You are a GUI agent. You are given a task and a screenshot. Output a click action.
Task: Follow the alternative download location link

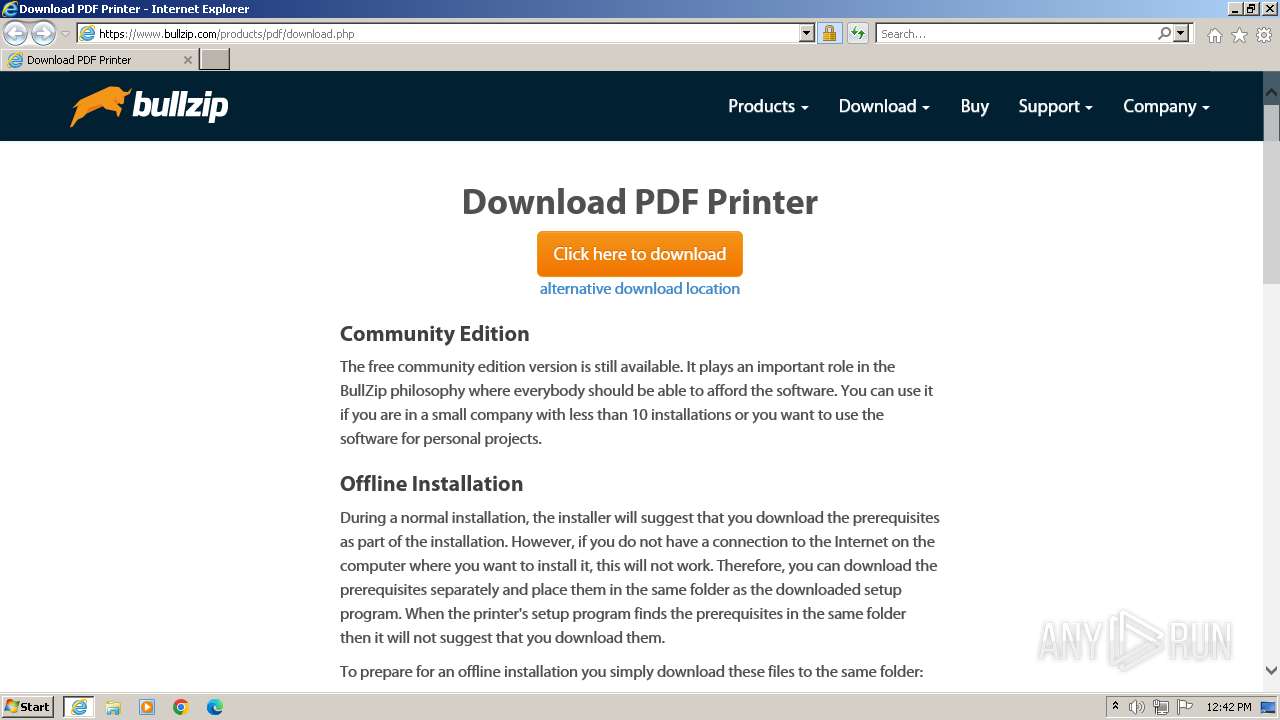click(x=640, y=288)
